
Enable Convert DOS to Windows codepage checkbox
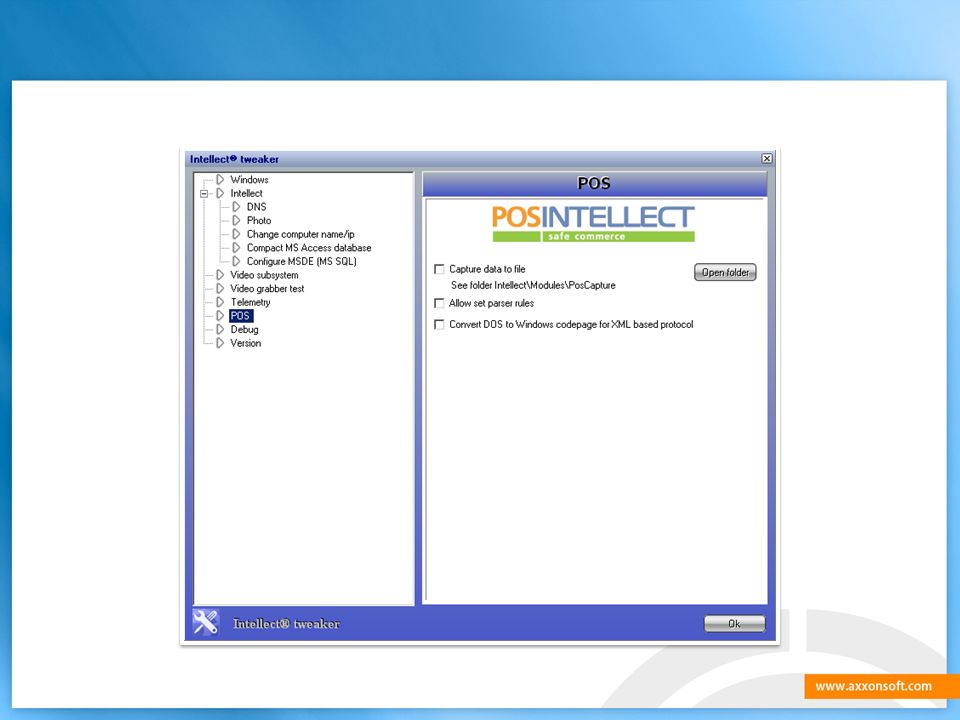pyautogui.click(x=439, y=324)
